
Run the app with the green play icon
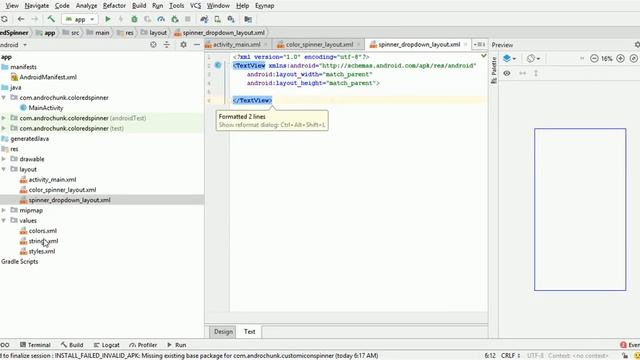(108, 19)
